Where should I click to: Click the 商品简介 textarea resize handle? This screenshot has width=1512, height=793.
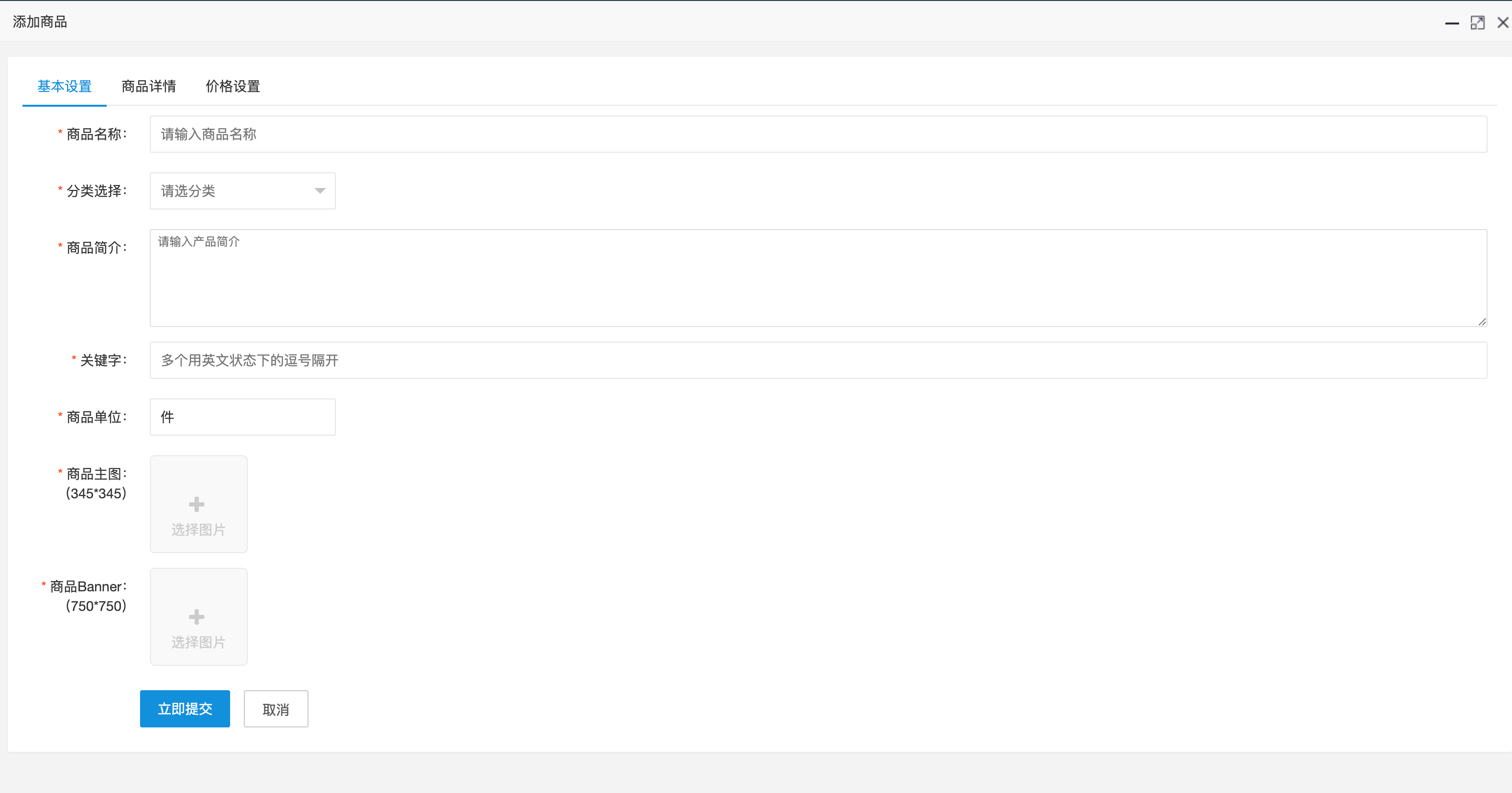pos(1482,322)
